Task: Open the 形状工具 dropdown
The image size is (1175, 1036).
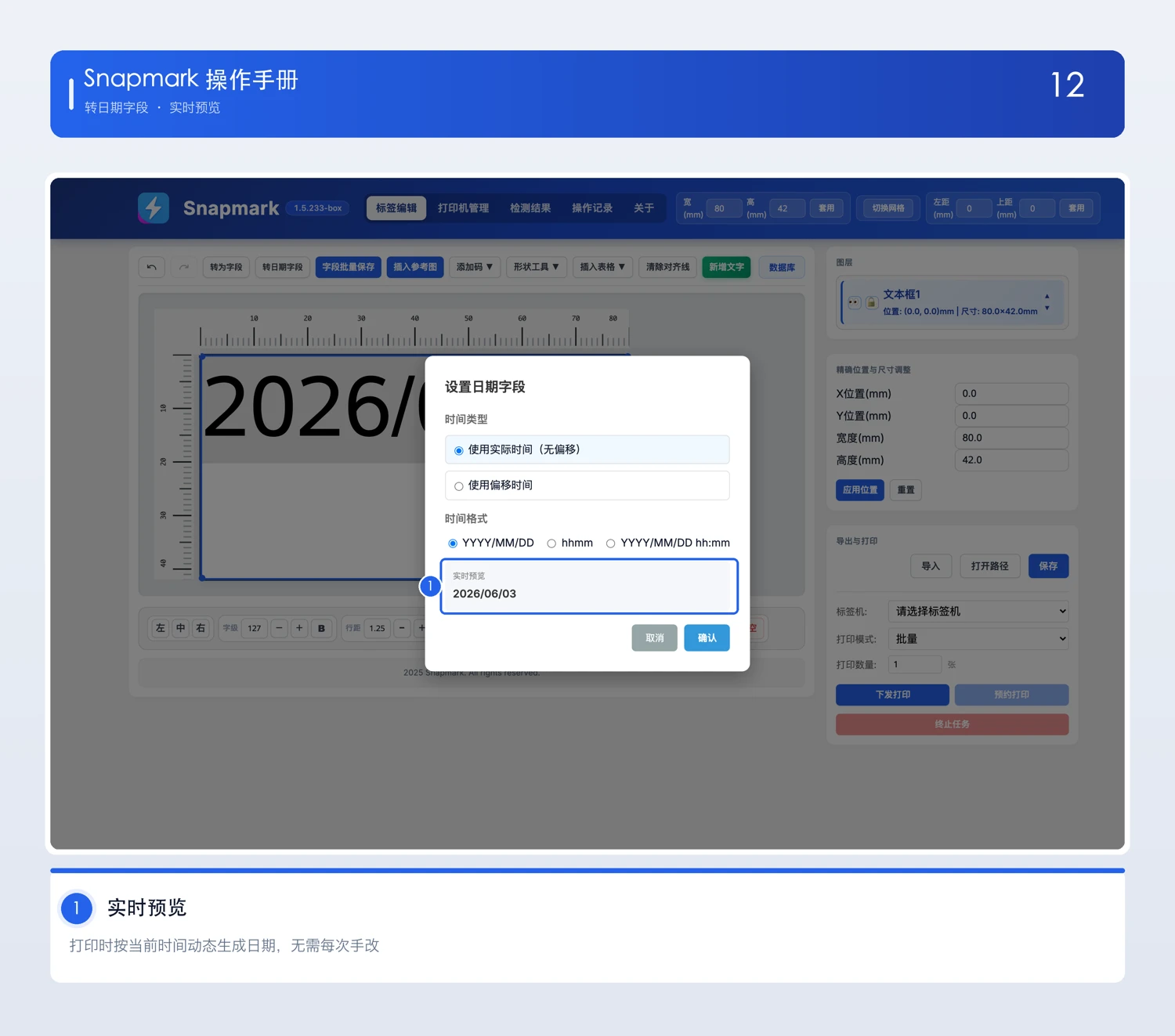Action: pyautogui.click(x=537, y=267)
